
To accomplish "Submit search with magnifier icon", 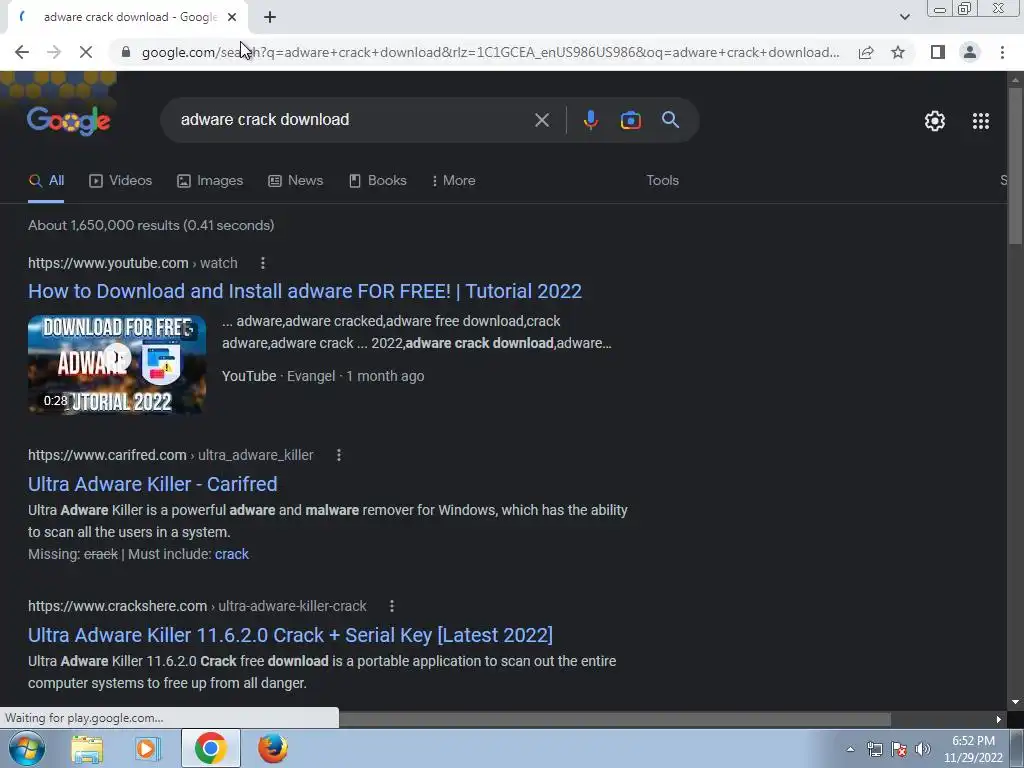I will [670, 120].
